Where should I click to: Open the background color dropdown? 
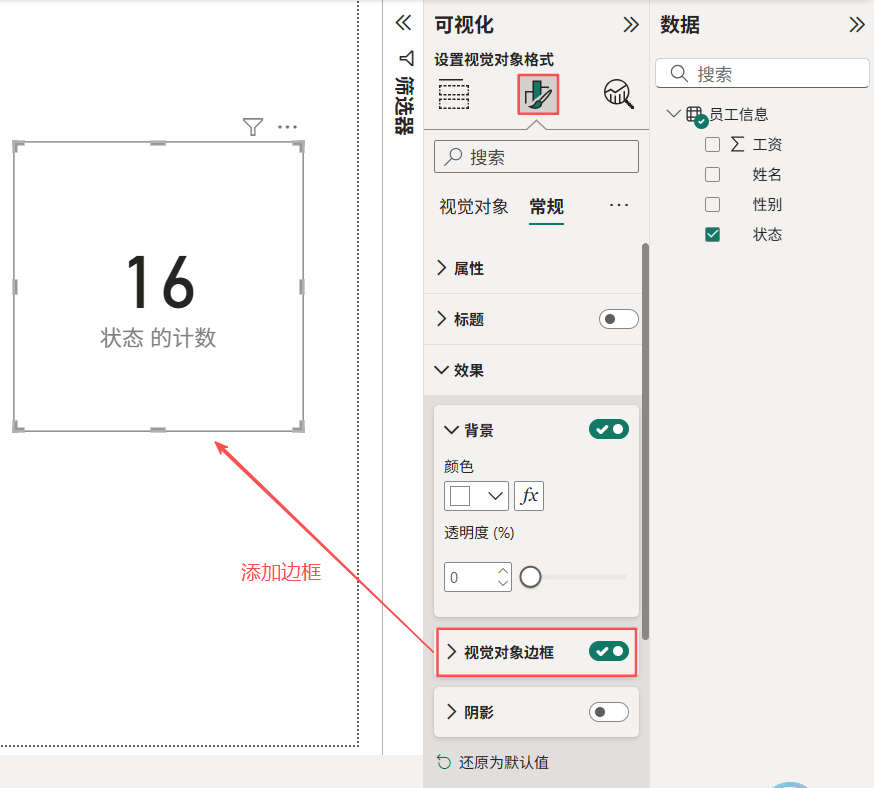(495, 495)
